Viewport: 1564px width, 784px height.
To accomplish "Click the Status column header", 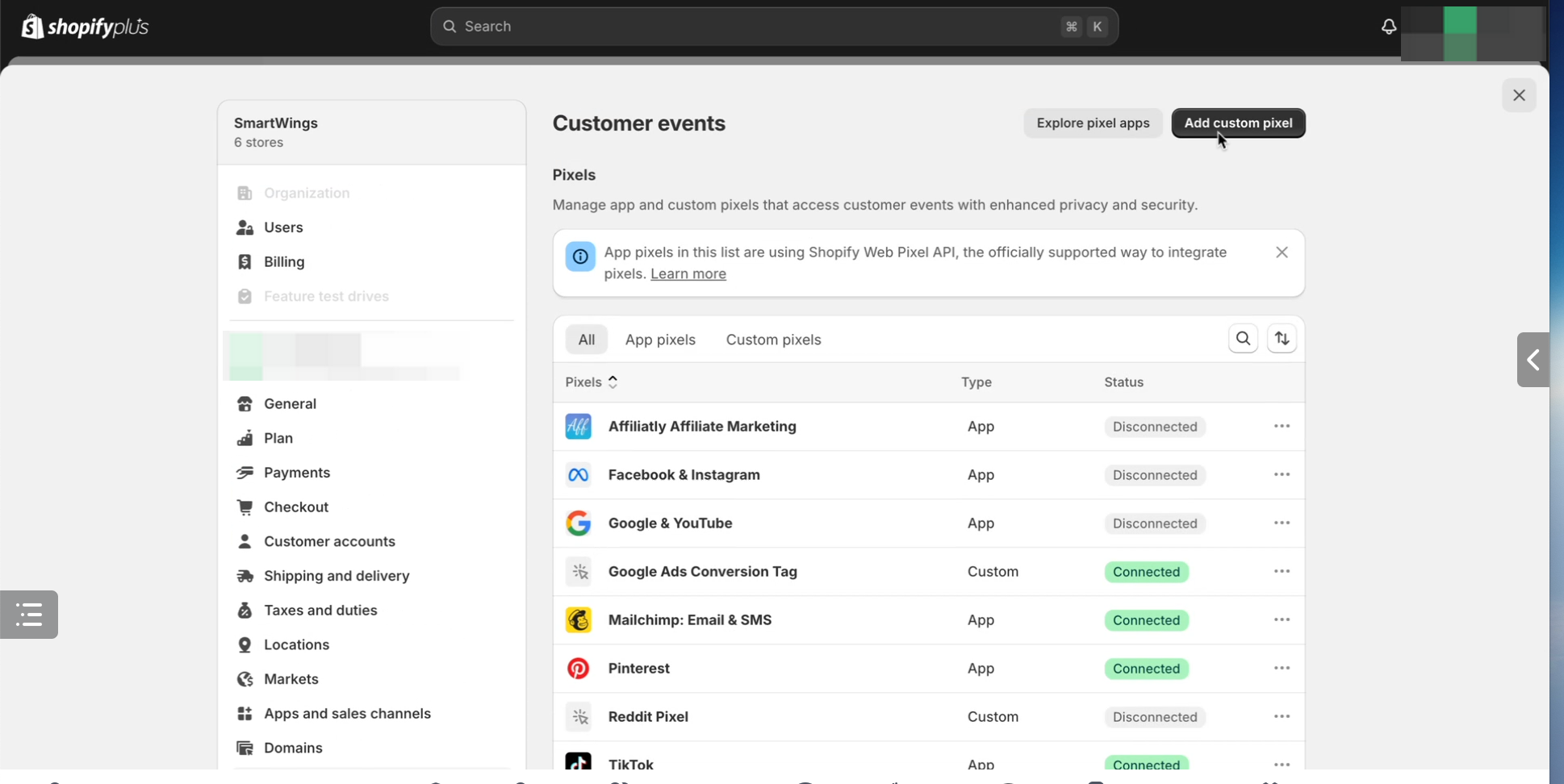I will (1123, 382).
